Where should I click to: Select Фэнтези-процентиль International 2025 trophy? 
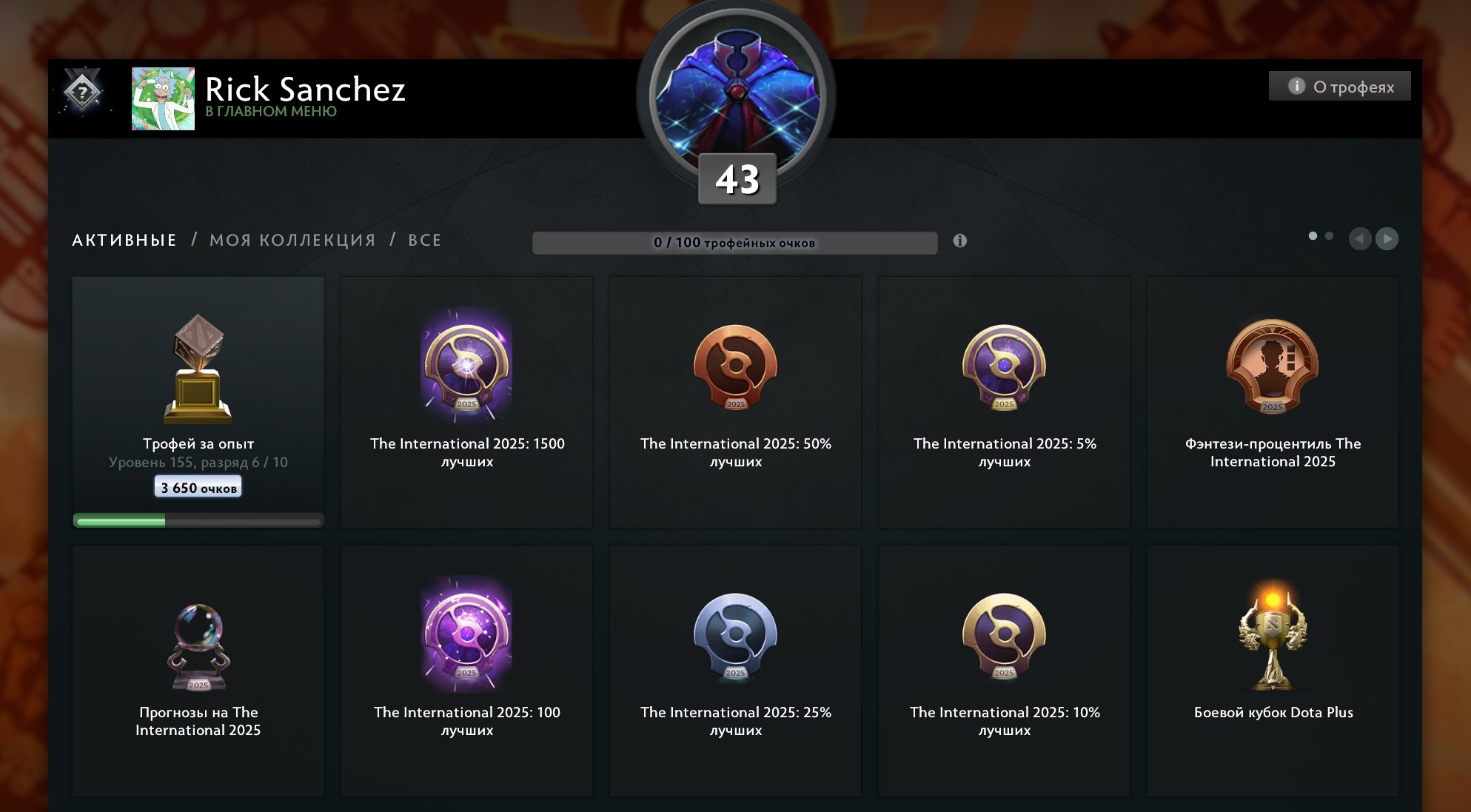[x=1273, y=402]
